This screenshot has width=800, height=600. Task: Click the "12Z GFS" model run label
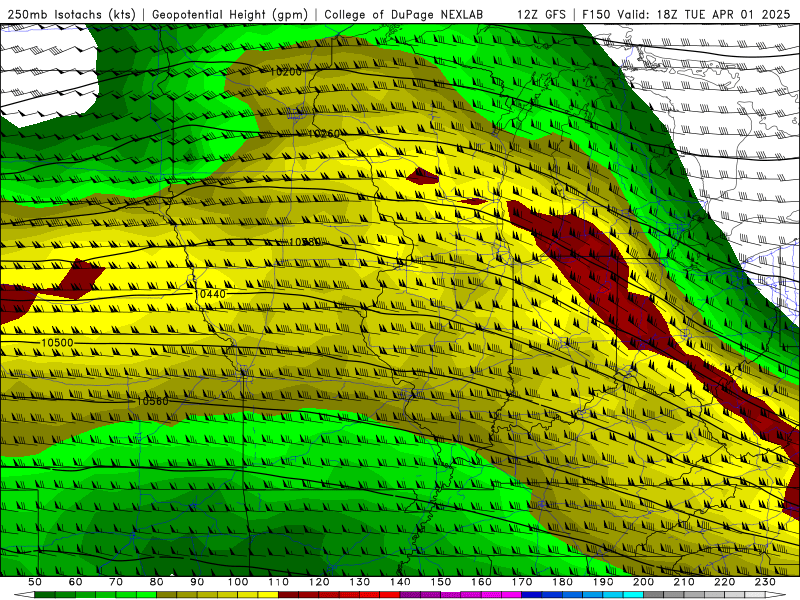point(541,15)
